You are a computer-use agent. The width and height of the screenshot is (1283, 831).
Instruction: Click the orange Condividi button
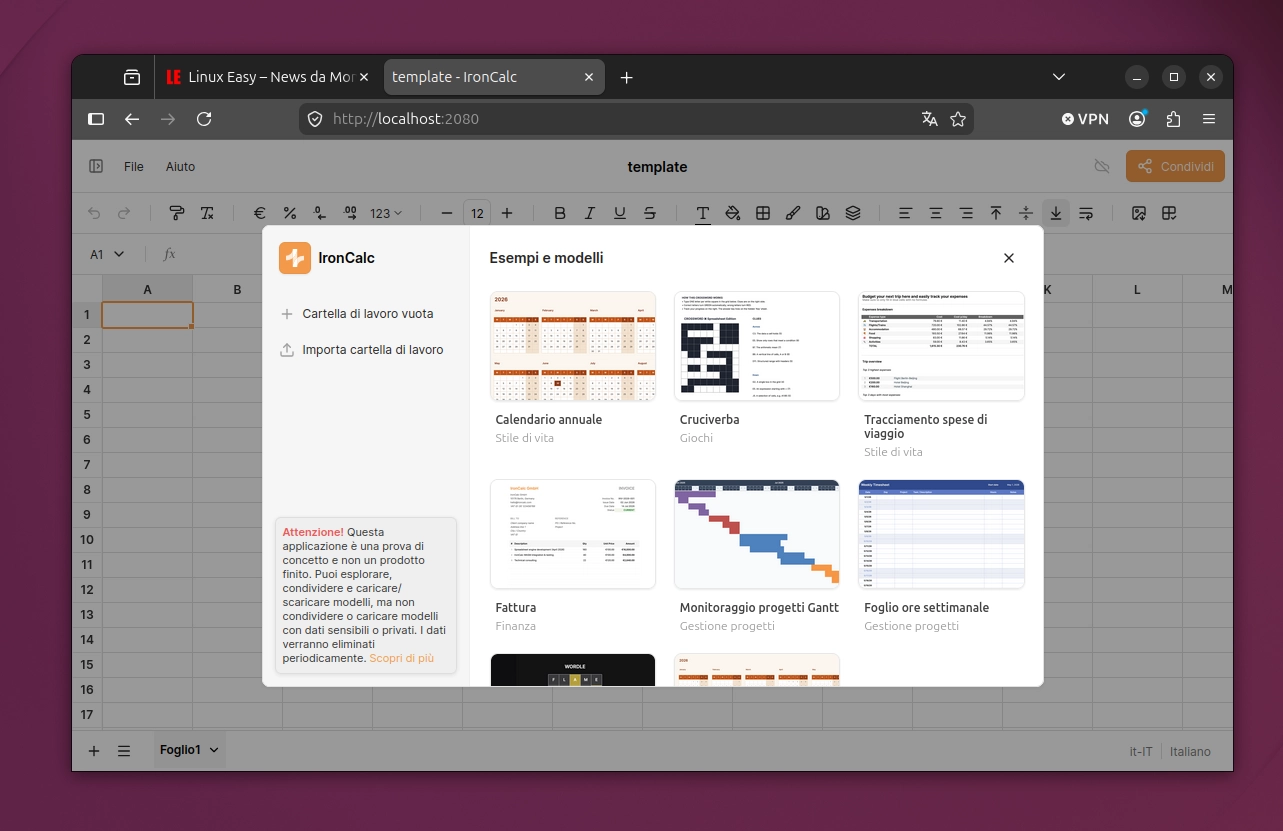[1175, 167]
